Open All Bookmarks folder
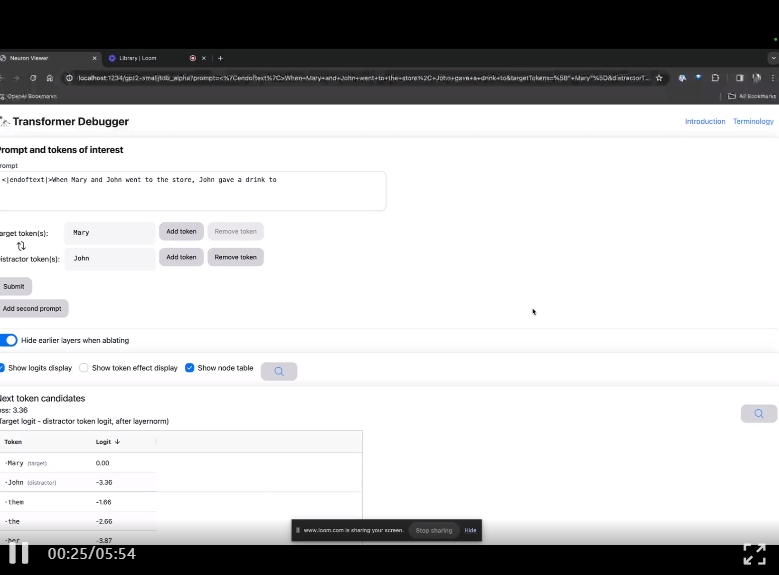779x575 pixels. [752, 96]
